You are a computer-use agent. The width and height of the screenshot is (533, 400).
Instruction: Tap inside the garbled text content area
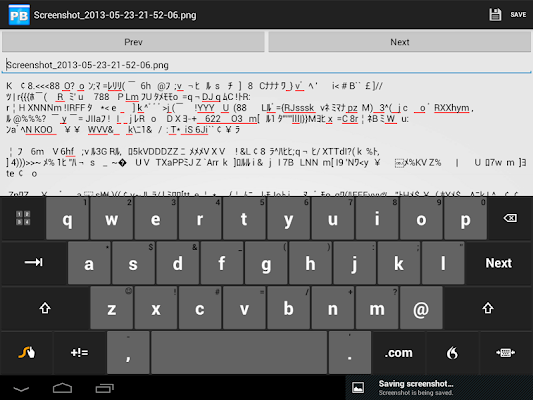tap(266, 136)
